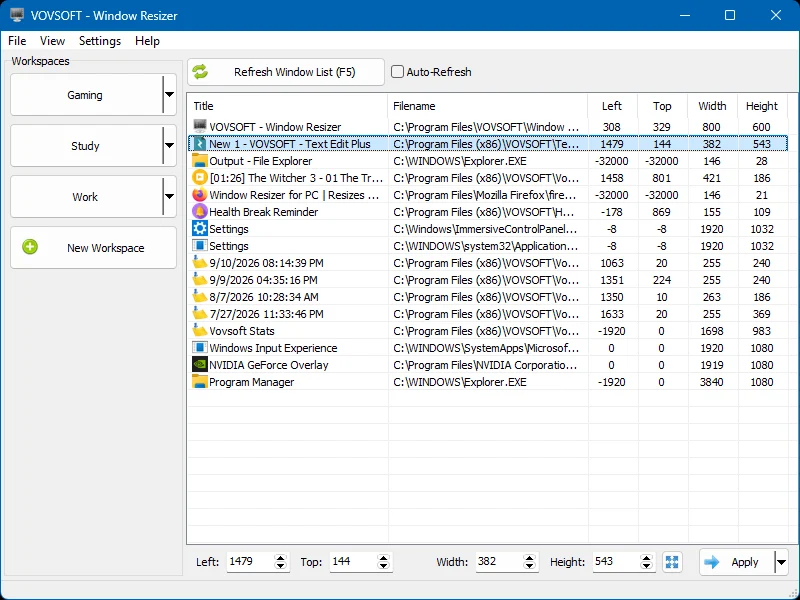Click the Health Break Reminder bell icon

pos(199,212)
